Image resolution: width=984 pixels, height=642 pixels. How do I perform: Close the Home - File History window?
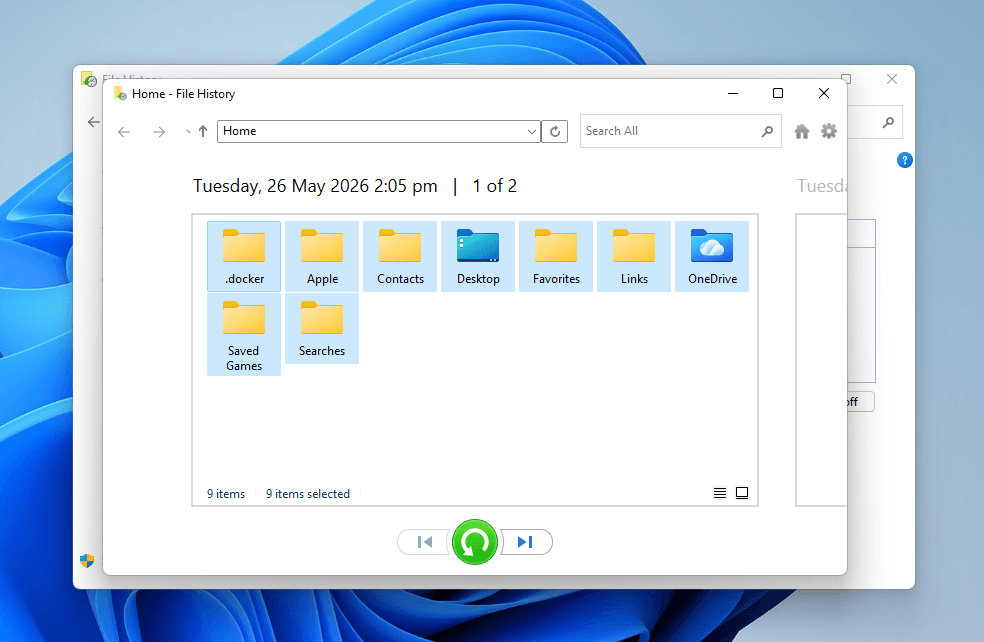(x=824, y=93)
